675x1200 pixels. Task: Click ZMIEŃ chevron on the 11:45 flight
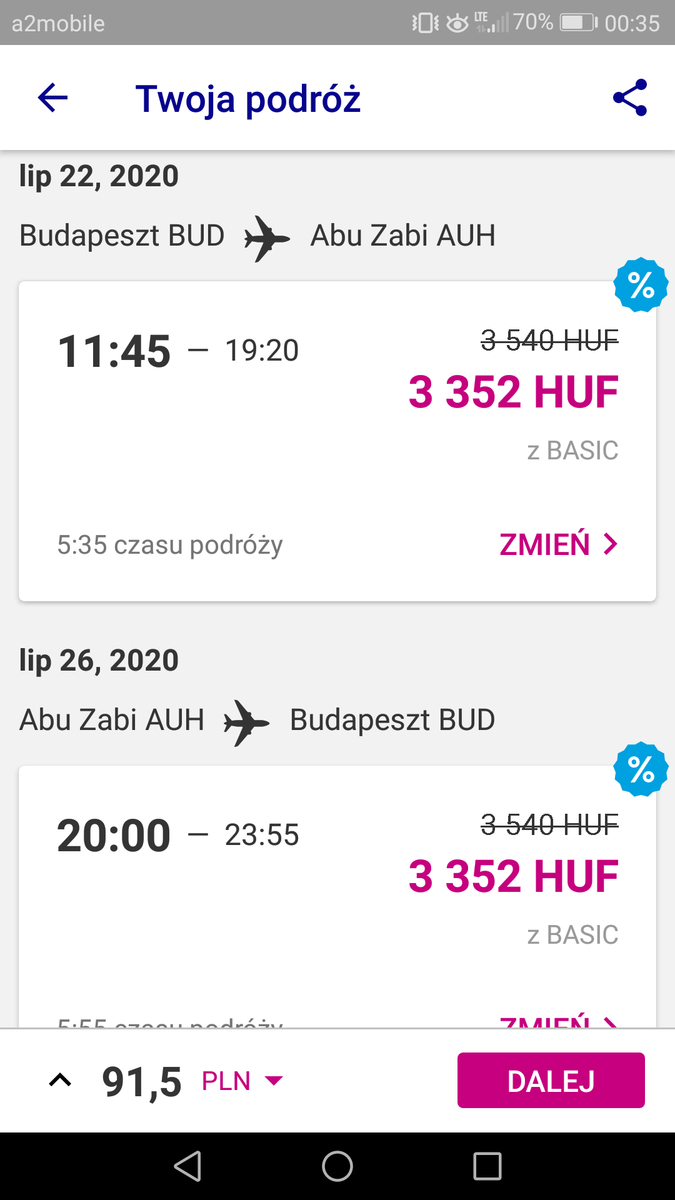click(x=610, y=544)
